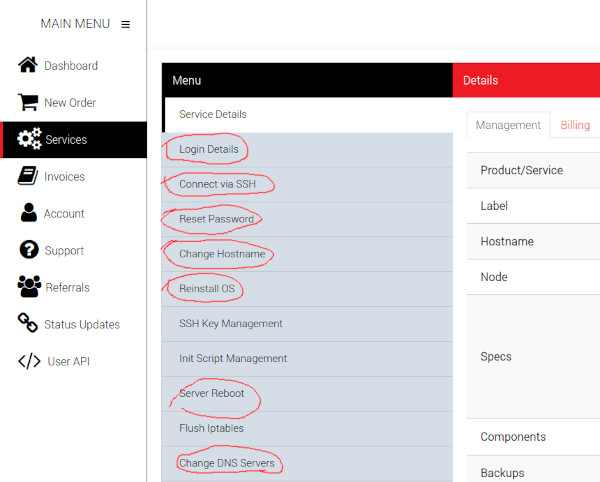Select the Management tab
Image resolution: width=600 pixels, height=482 pixels.
tap(508, 125)
